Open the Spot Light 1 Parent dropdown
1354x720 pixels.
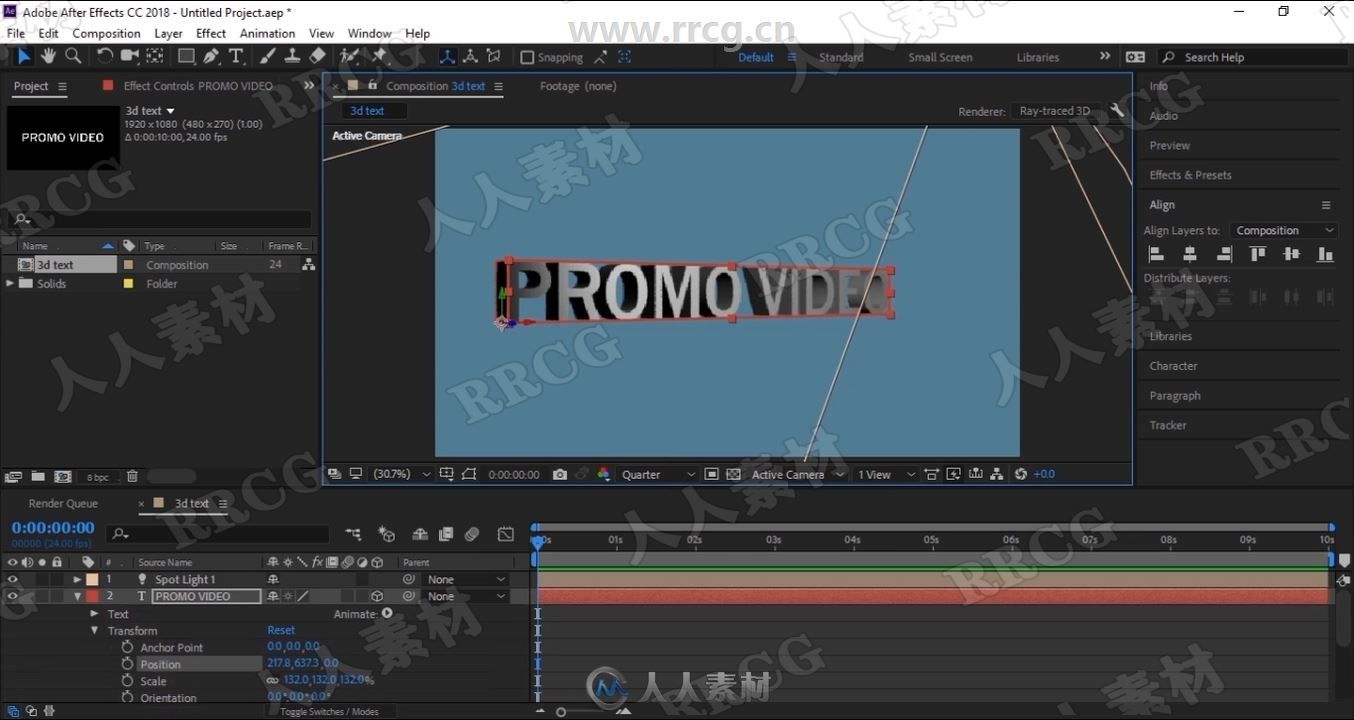point(467,579)
